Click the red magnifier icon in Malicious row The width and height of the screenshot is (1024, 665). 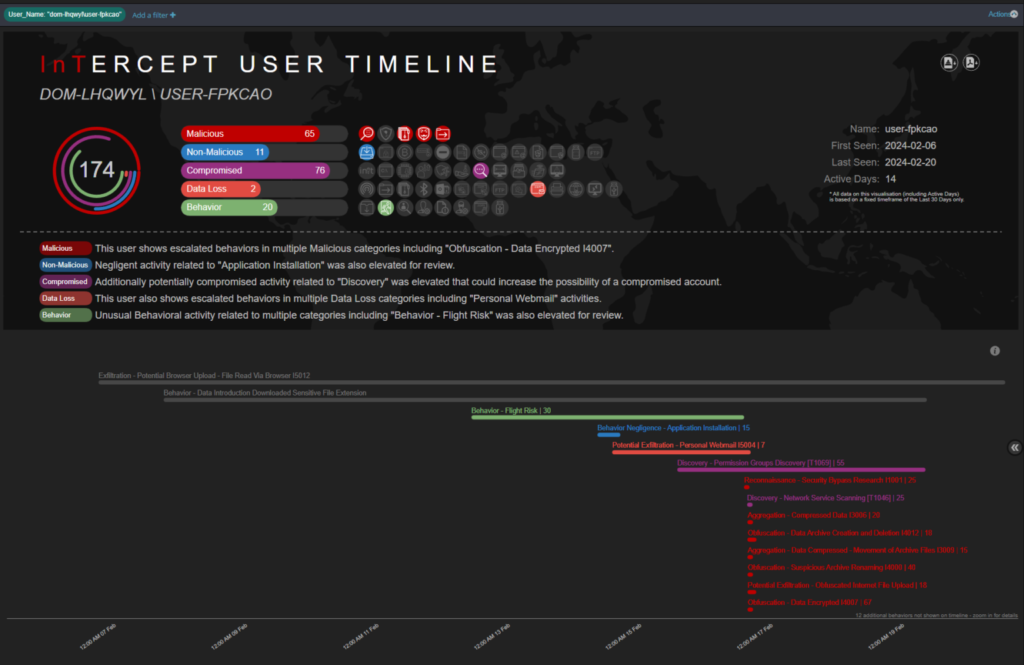(x=367, y=134)
